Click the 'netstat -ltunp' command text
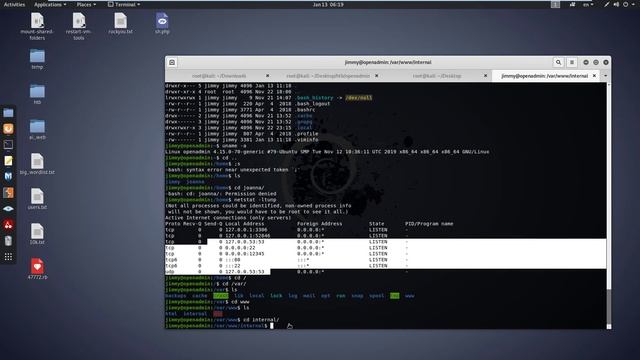The height and width of the screenshot is (360, 640). click(255, 200)
